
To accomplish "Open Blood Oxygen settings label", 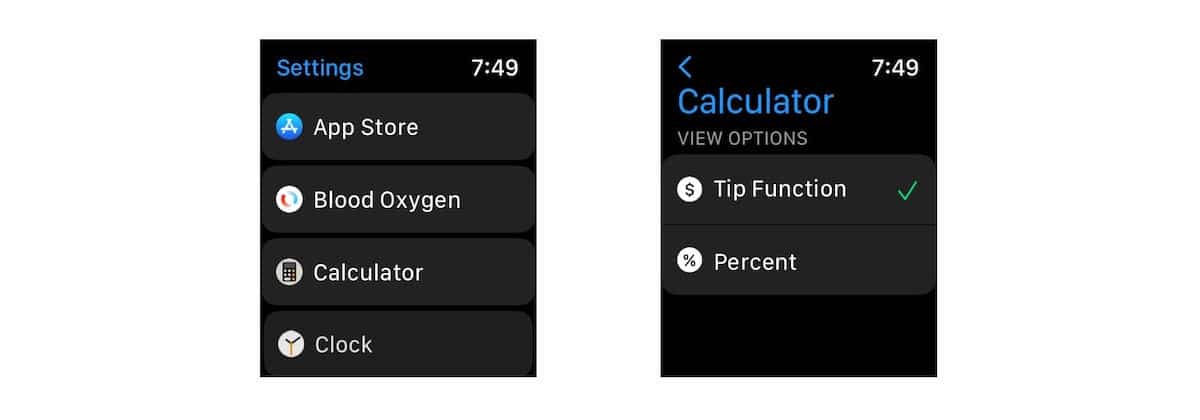I will [x=387, y=200].
